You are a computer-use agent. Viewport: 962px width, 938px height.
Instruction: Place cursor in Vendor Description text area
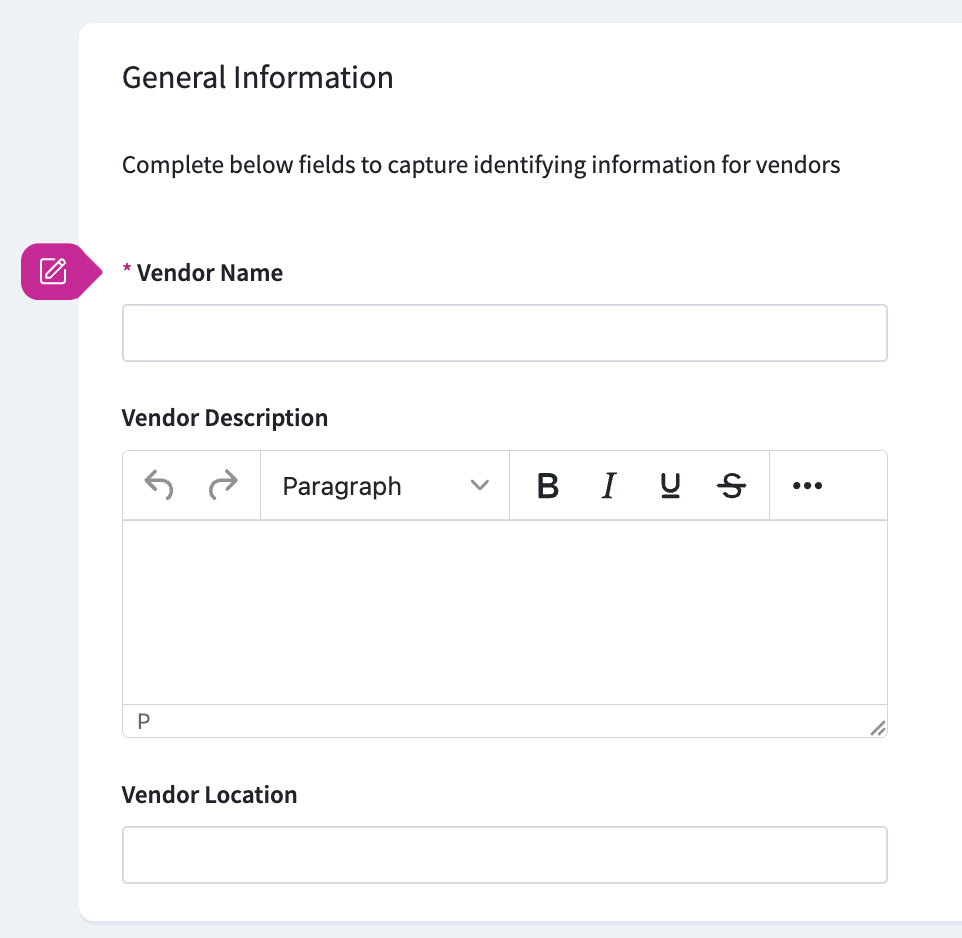click(x=504, y=611)
